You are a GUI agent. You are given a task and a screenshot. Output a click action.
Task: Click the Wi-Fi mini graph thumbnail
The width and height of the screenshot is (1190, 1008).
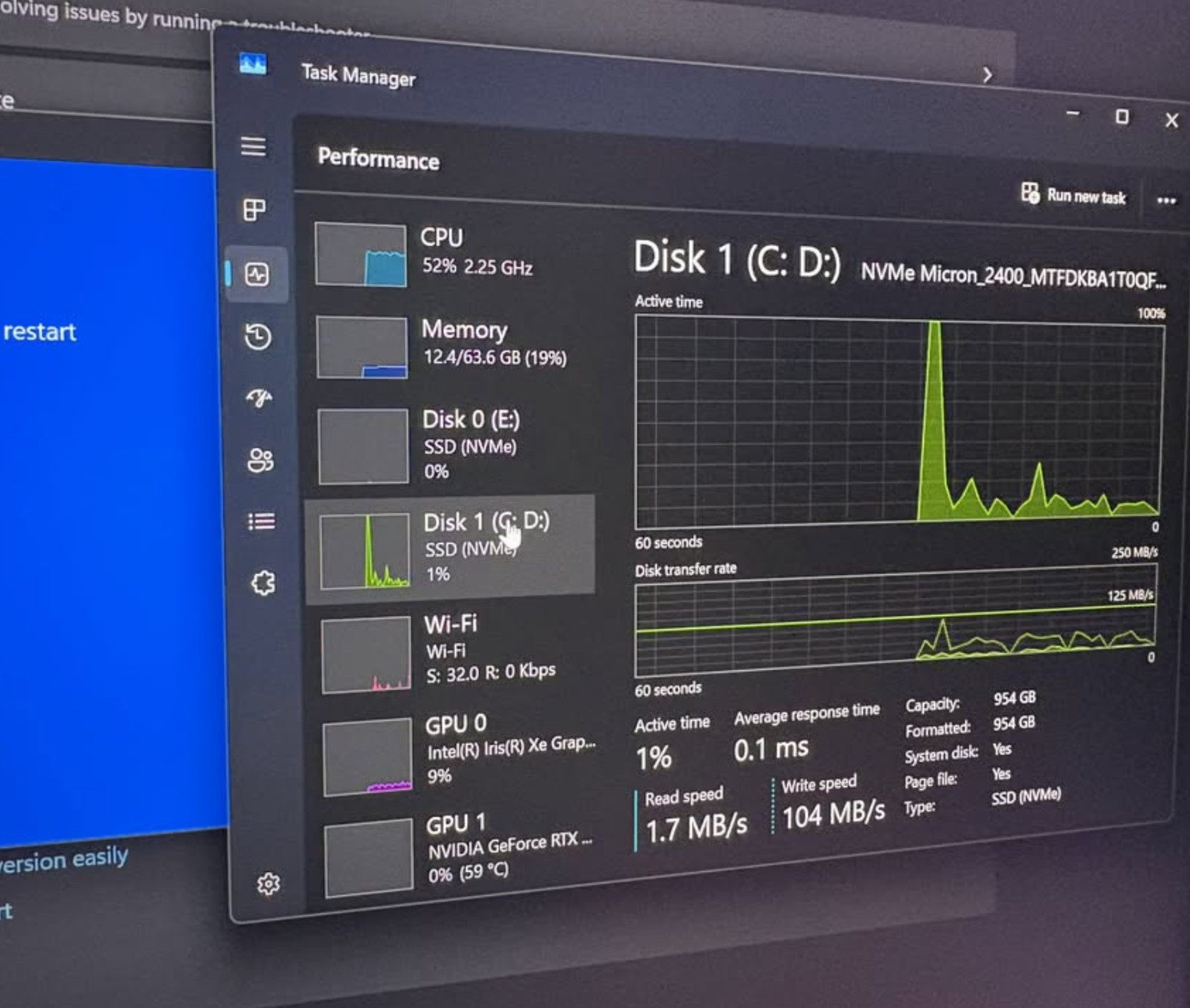pos(365,656)
